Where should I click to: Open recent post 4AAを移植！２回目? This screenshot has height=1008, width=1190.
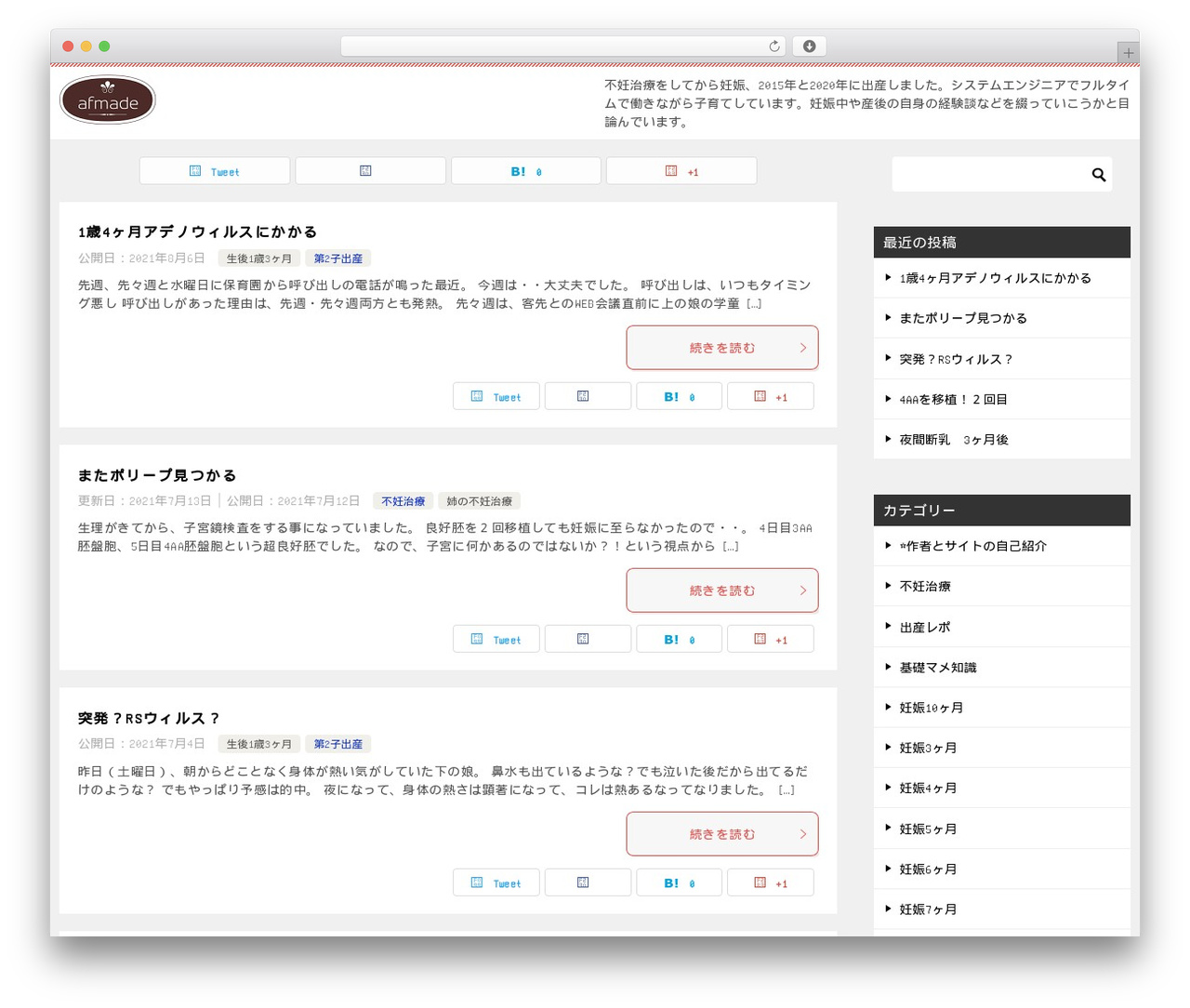954,400
